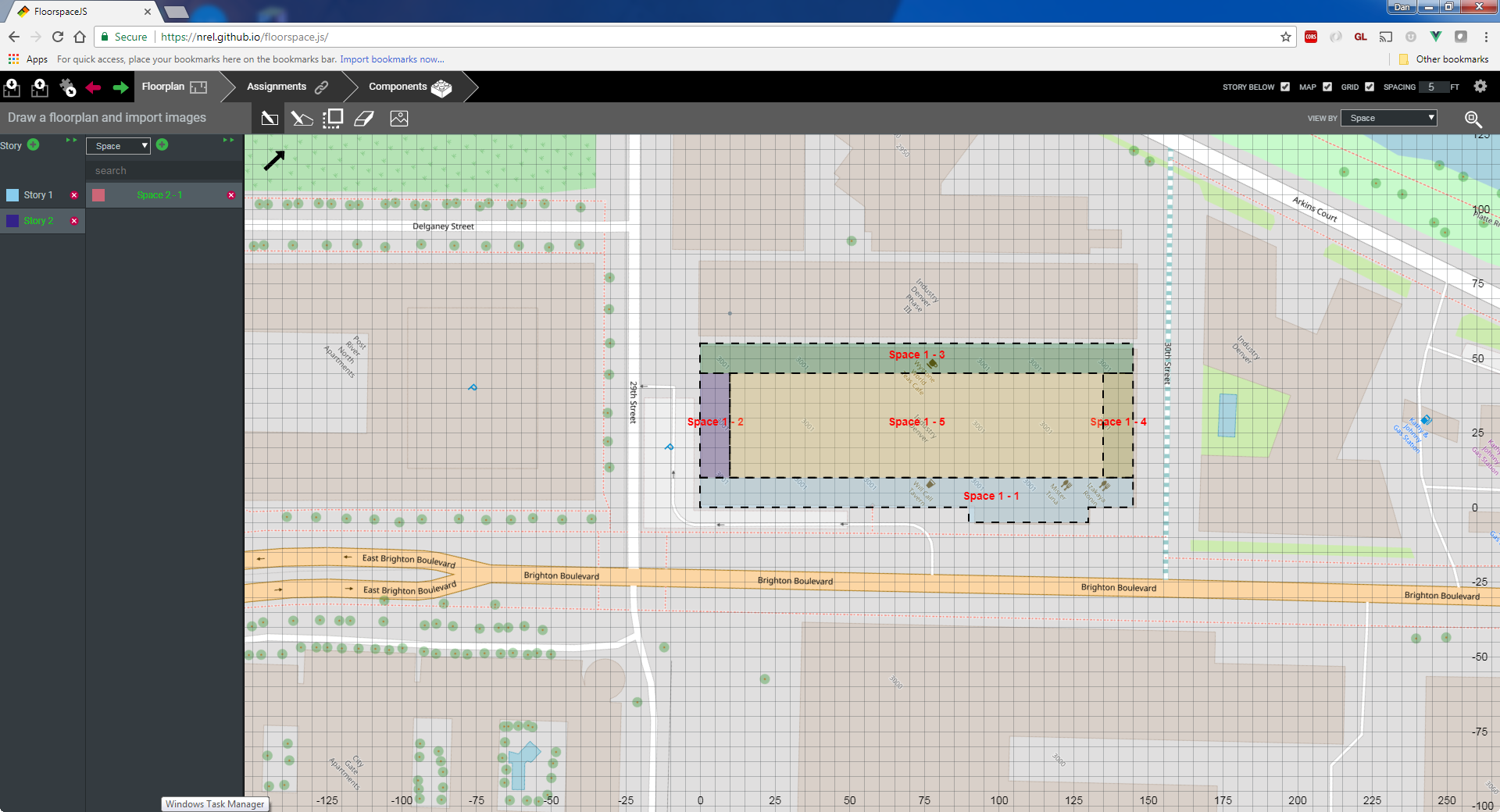Click the Story 2 purple color swatch
1500x812 pixels.
pos(12,221)
